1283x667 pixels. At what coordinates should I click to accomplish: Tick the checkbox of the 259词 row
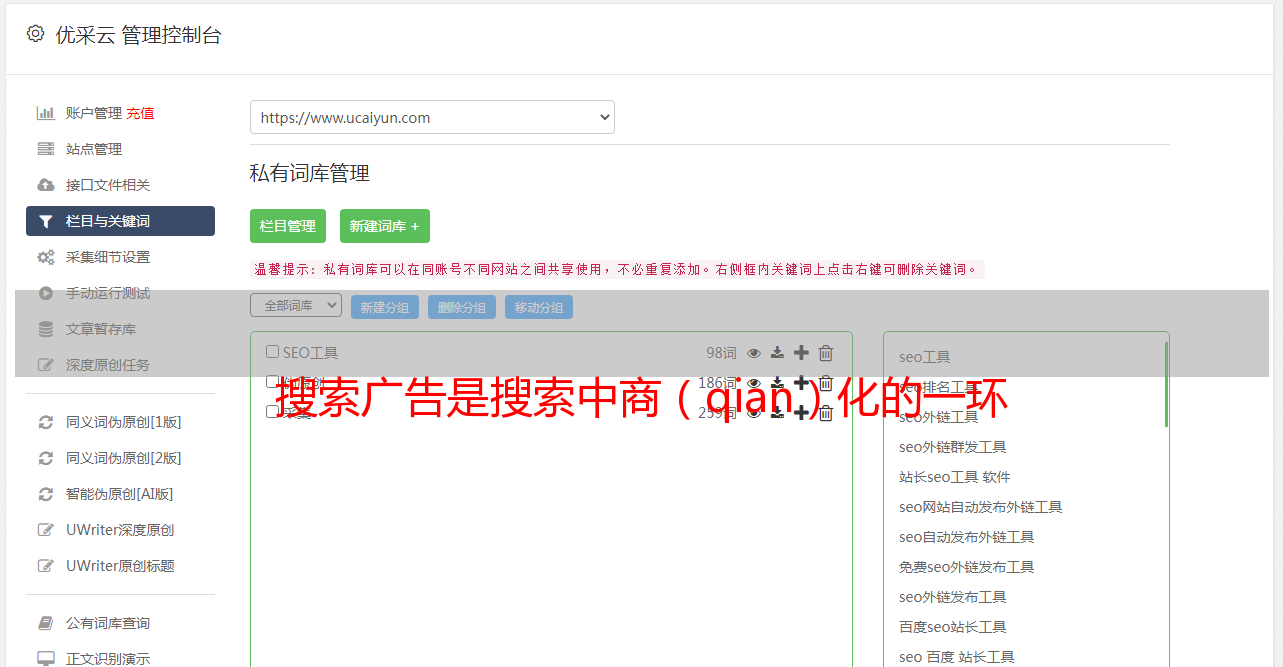coord(272,411)
